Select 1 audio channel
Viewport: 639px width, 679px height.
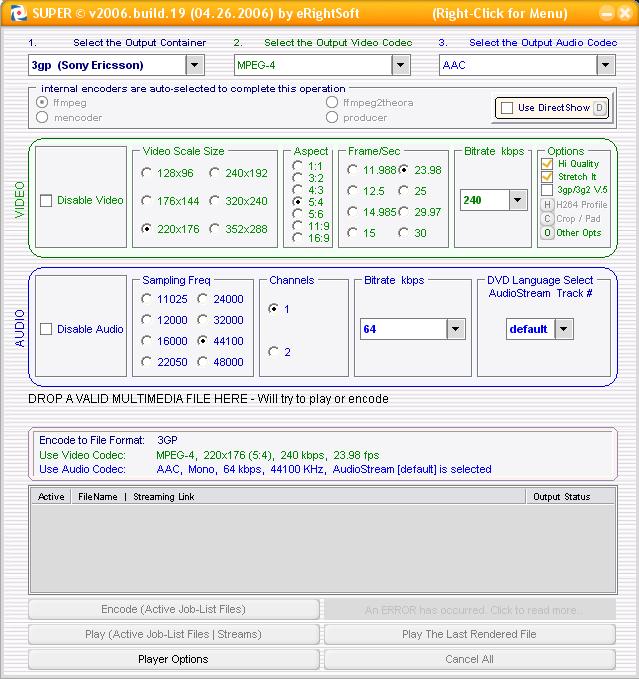(x=273, y=309)
